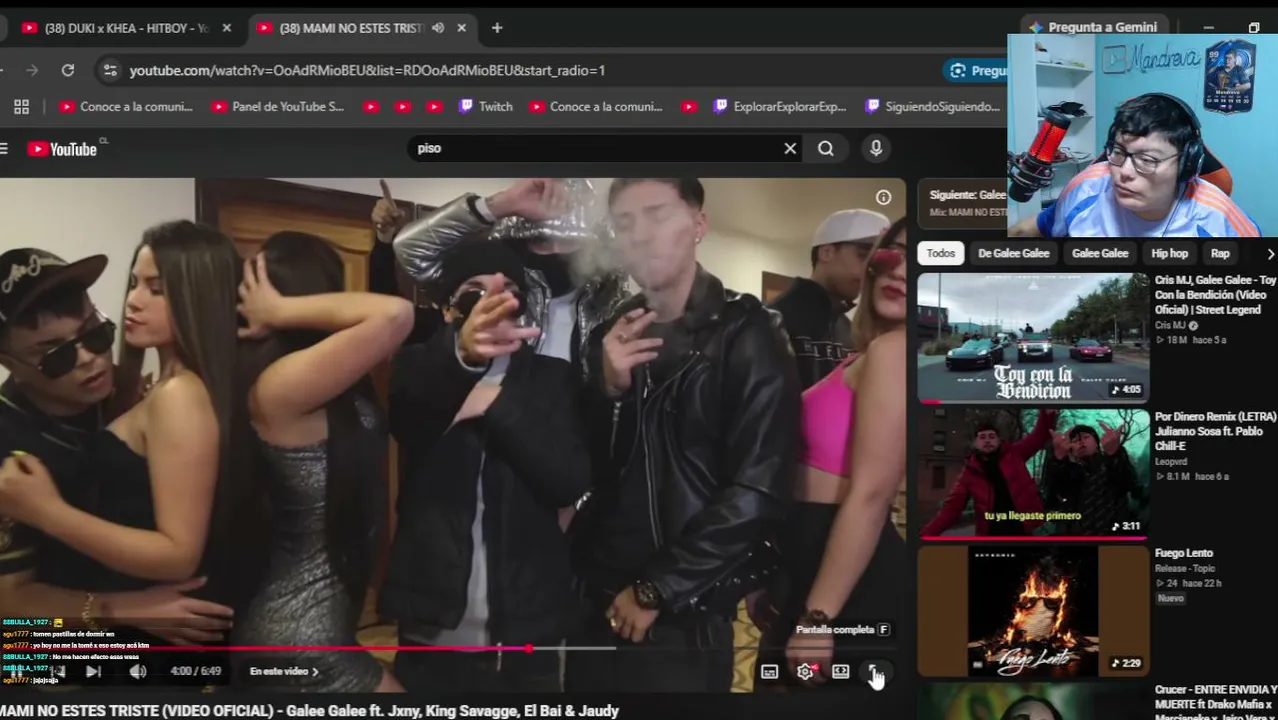Clear the YouTube search text

(790, 148)
